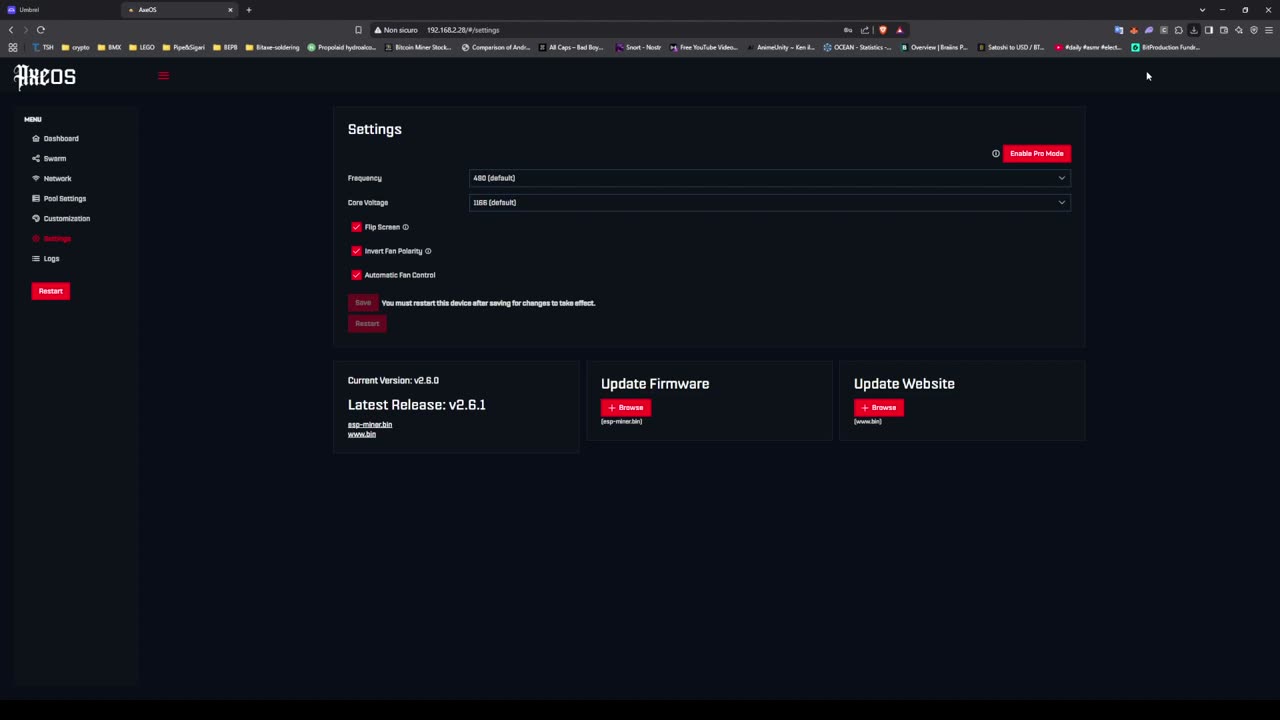Click info icon beside Enable Pro Mode
1280x720 pixels.
point(995,153)
